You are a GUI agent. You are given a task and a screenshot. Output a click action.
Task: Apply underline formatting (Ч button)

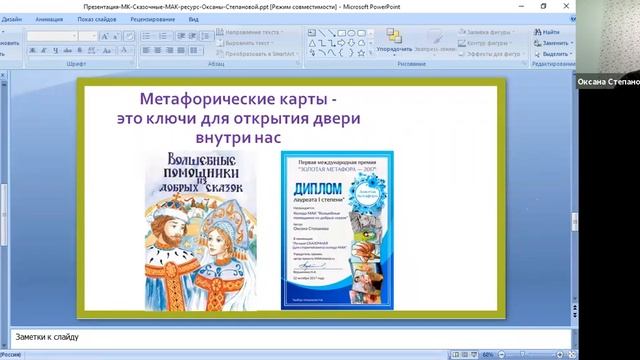(56, 51)
